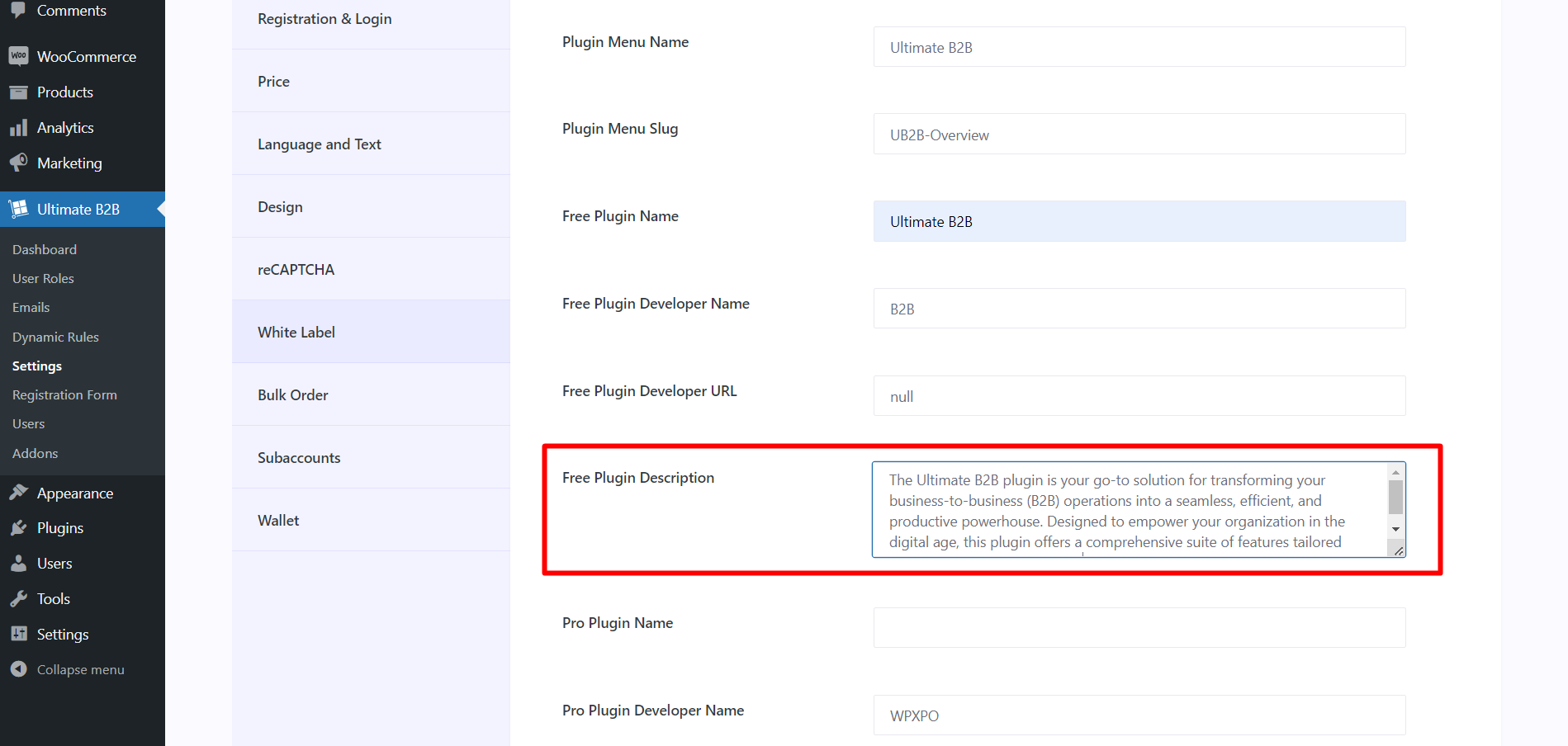
Task: Click the Settings sliders icon in the sidebar
Action: (18, 634)
